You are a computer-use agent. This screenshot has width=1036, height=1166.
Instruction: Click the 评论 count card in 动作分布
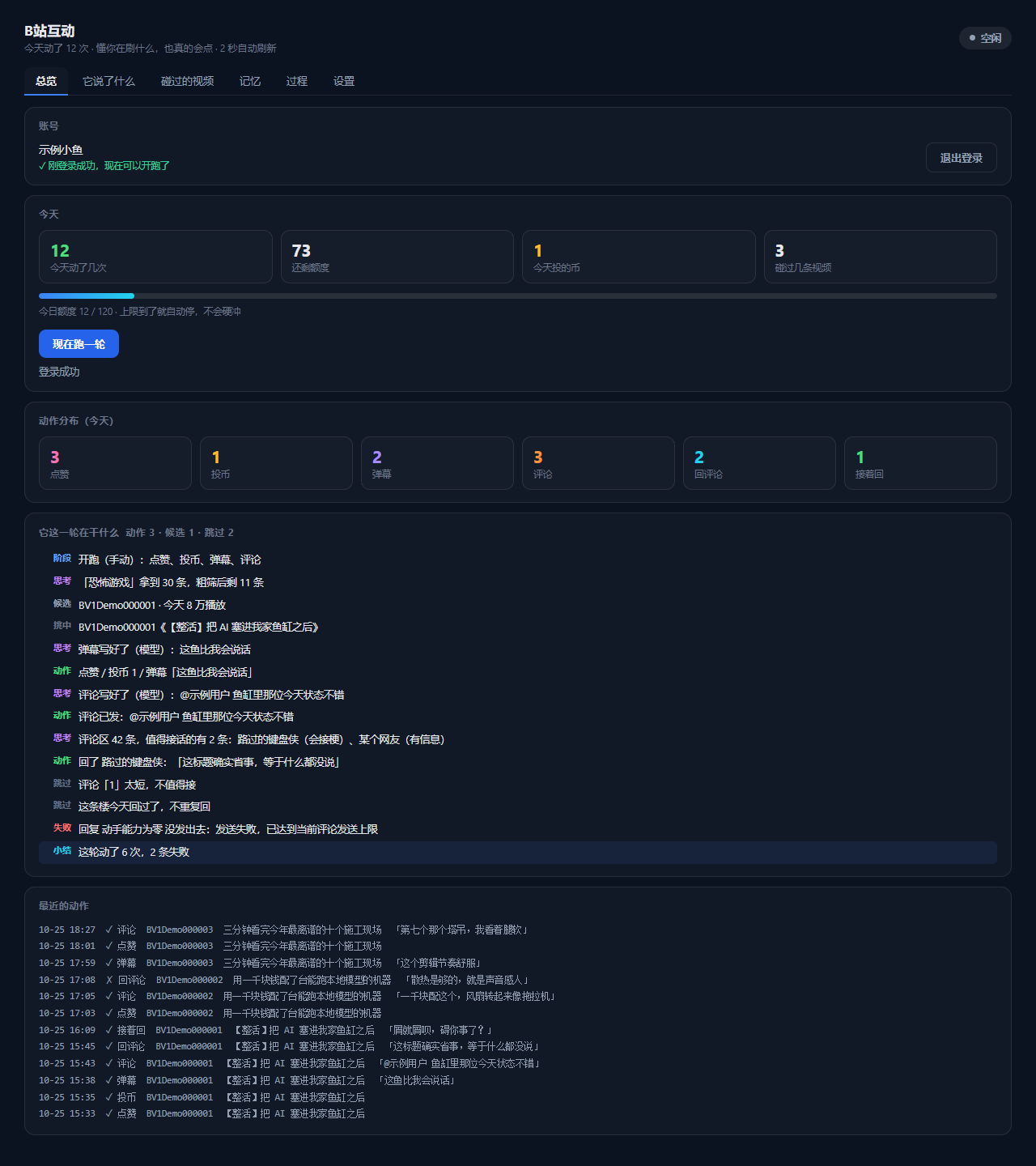point(598,463)
